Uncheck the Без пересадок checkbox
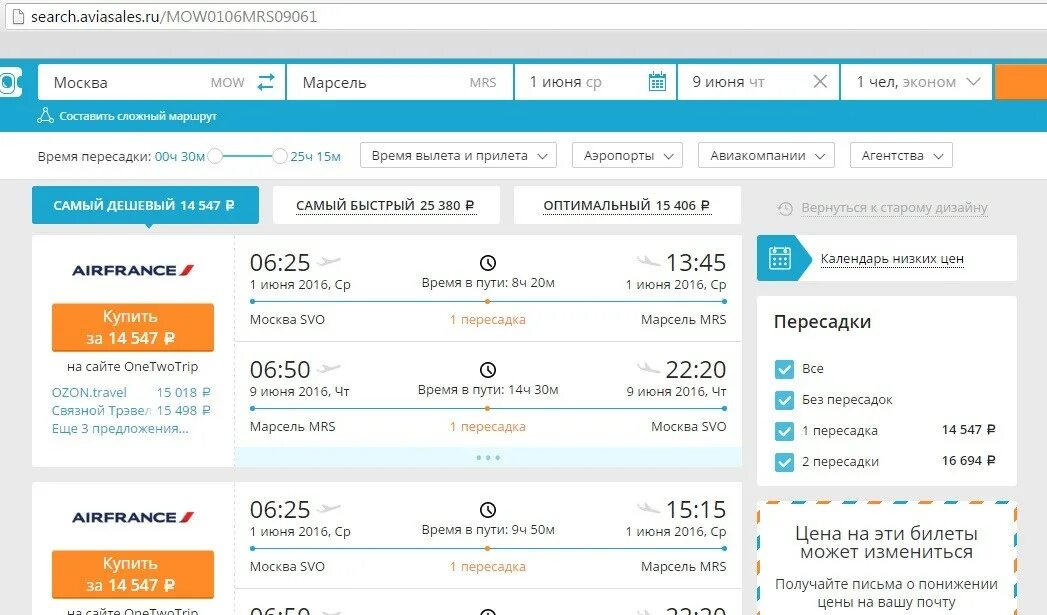 784,400
